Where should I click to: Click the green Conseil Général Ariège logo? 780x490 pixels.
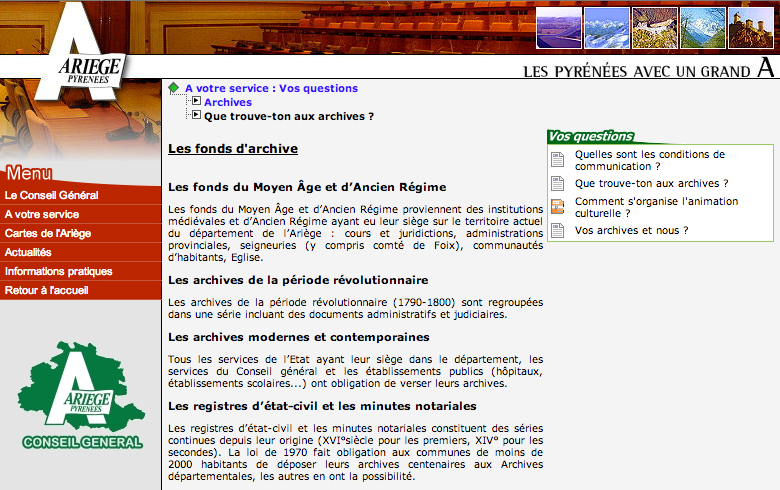point(82,395)
